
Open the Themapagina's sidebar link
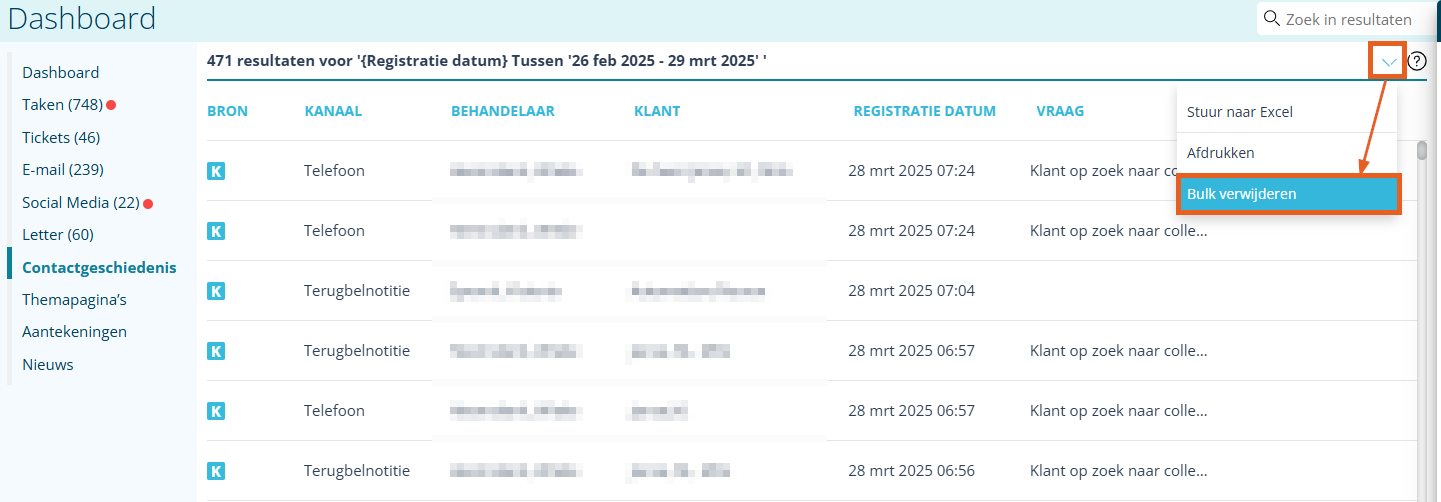tap(74, 299)
